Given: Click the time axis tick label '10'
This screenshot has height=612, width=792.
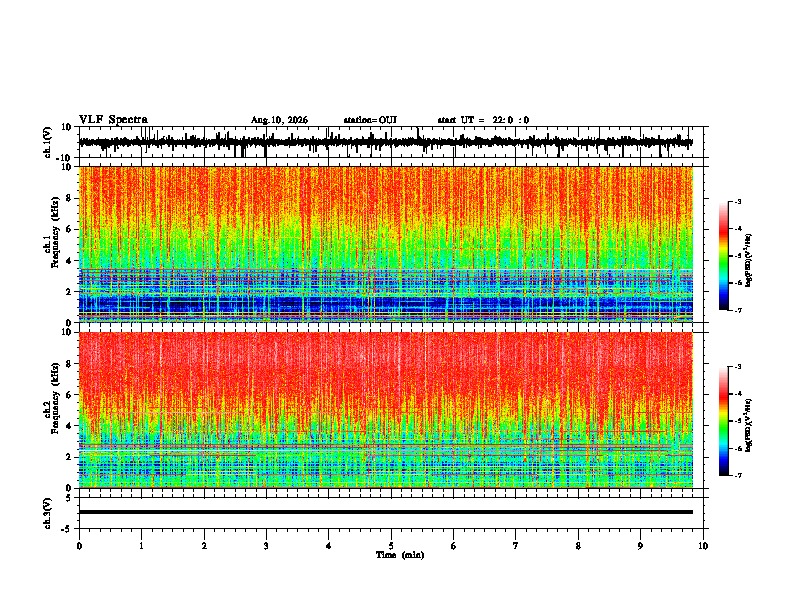Looking at the screenshot, I should [703, 546].
